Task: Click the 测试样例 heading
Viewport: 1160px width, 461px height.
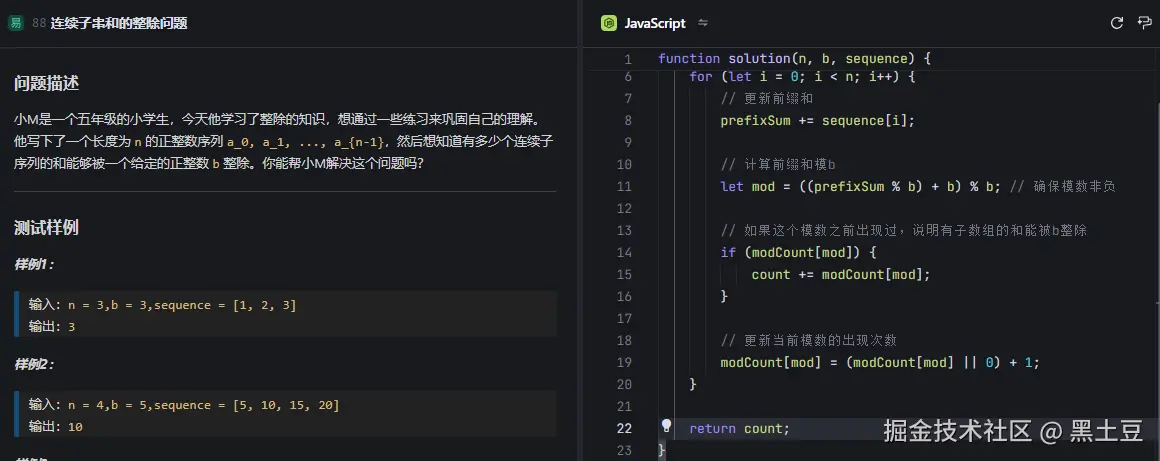Action: click(46, 227)
